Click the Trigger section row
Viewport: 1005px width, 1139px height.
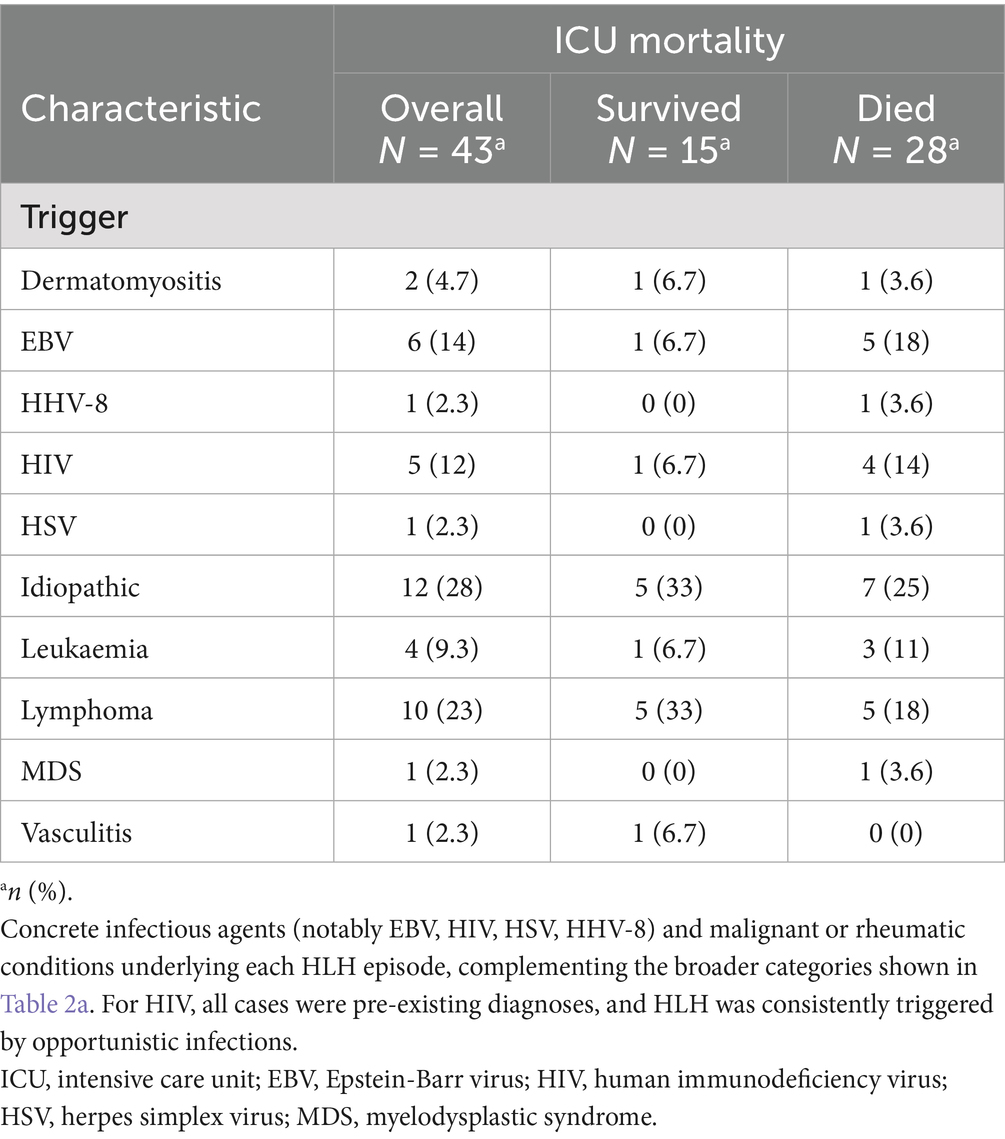74,217
